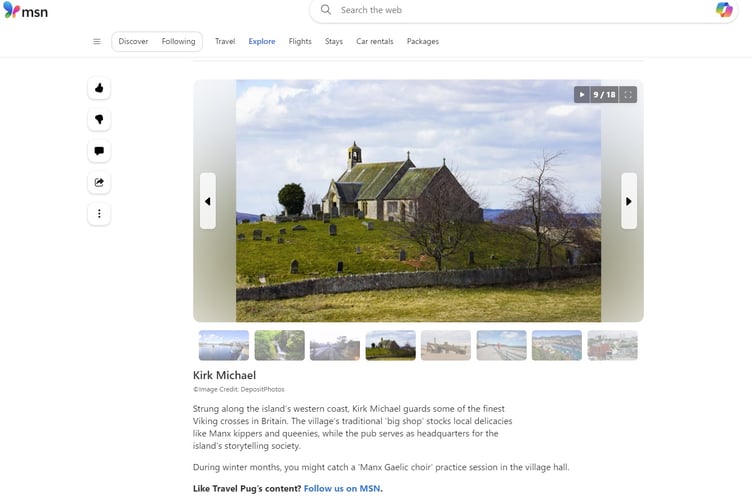Go to the previous slide
This screenshot has height=500, width=752.
tap(208, 201)
